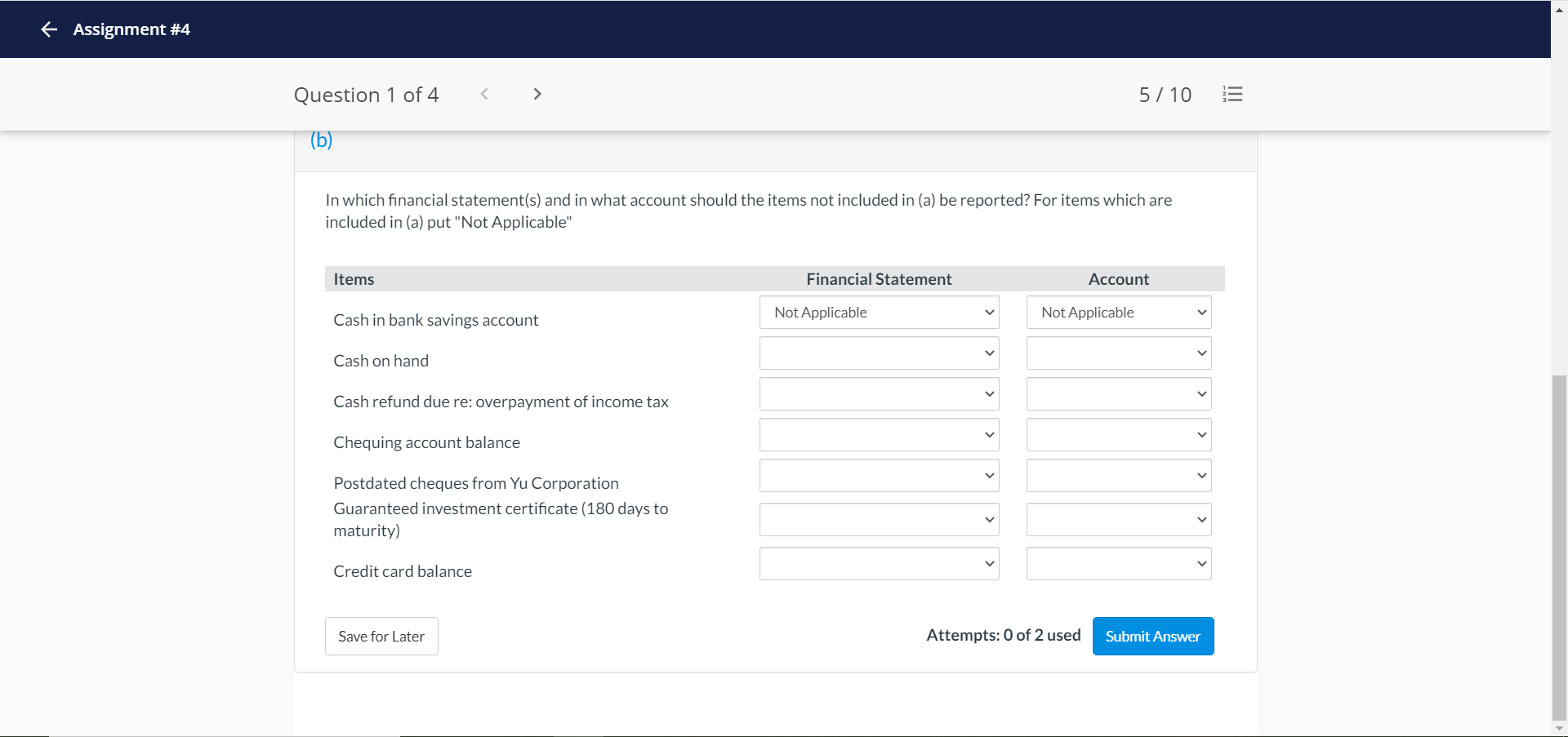Open Financial Statement dropdown for Cash in bank savings account
This screenshot has height=737, width=1568.
pyautogui.click(x=880, y=313)
